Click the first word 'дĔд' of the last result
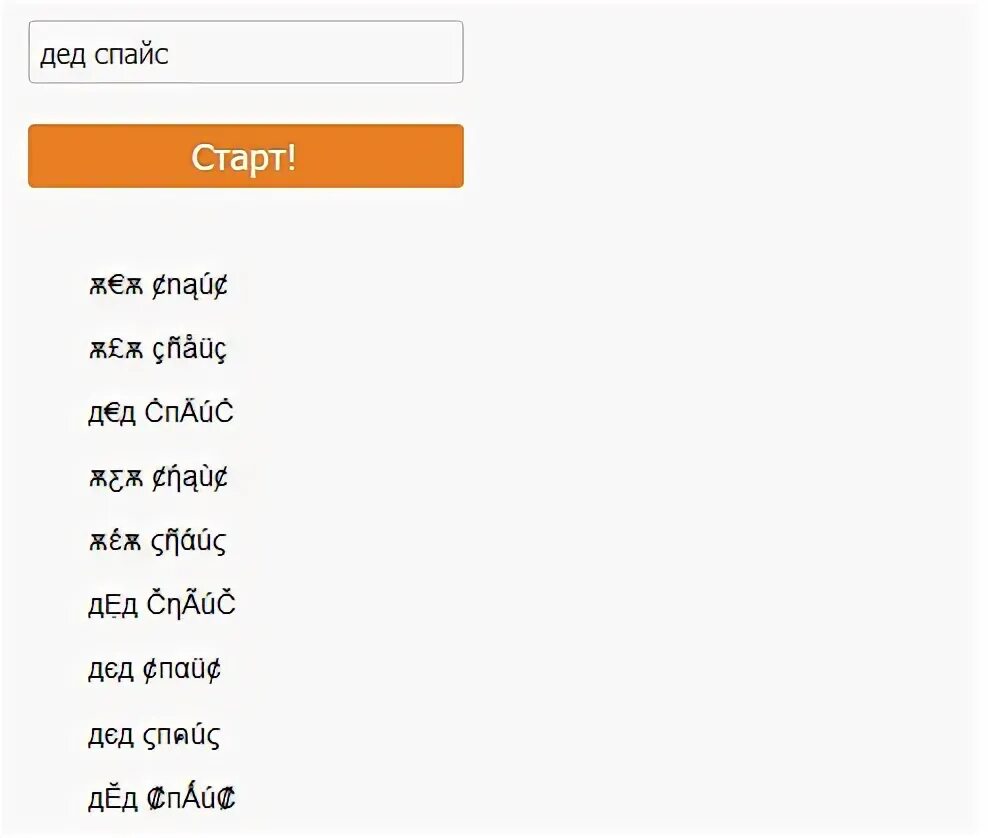Image resolution: width=988 pixels, height=838 pixels. [112, 799]
